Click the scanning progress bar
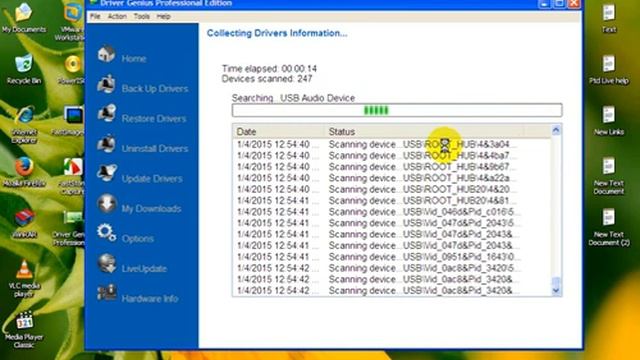This screenshot has width=640, height=360. 397,110
